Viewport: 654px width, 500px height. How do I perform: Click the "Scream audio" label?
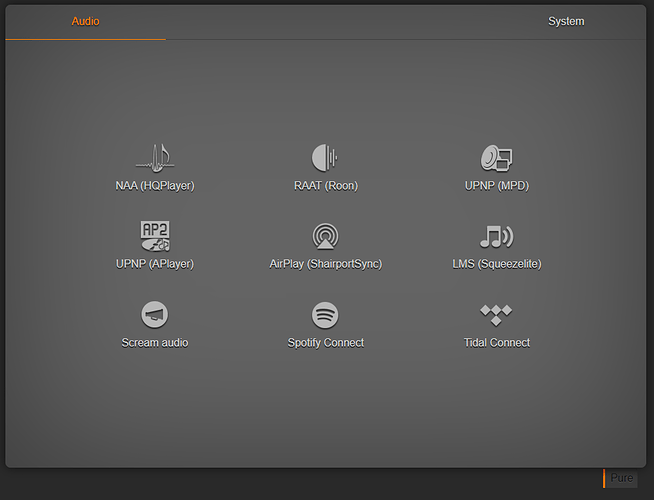point(155,343)
